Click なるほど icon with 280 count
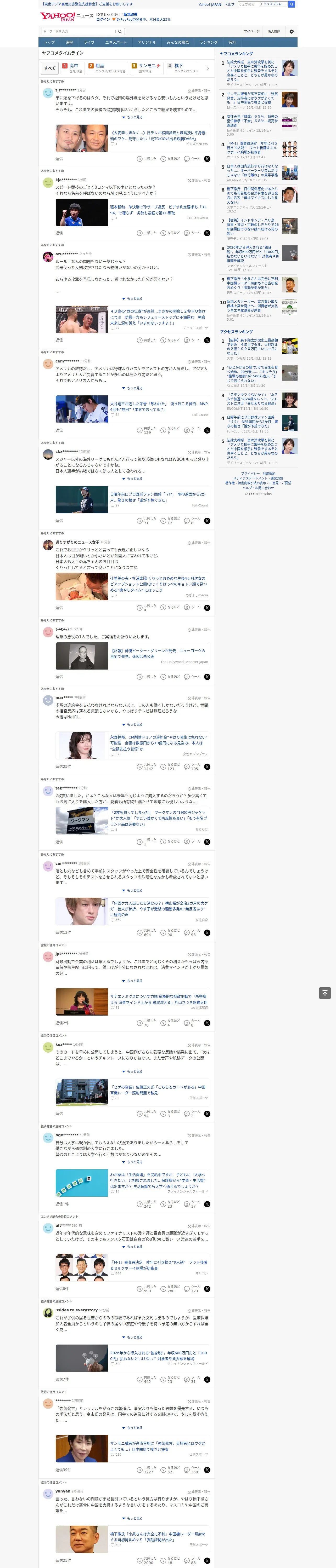 point(164,1289)
